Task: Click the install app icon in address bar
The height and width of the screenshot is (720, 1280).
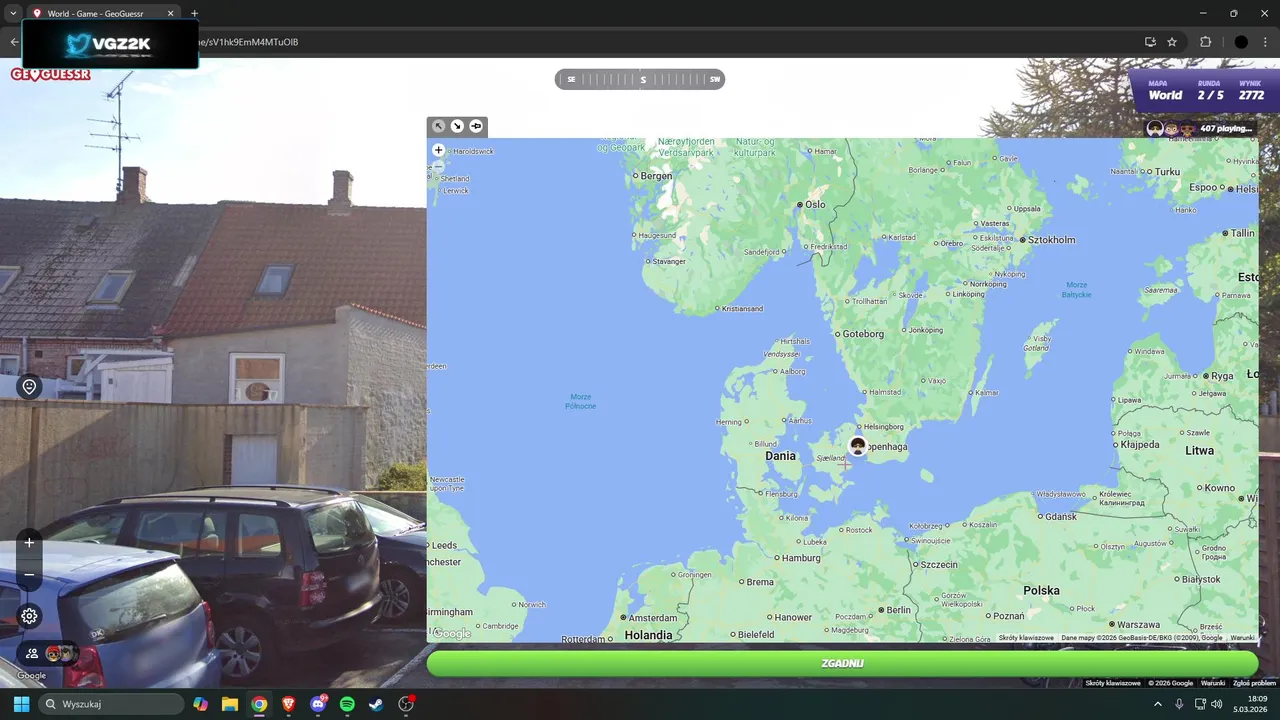Action: coord(1150,42)
